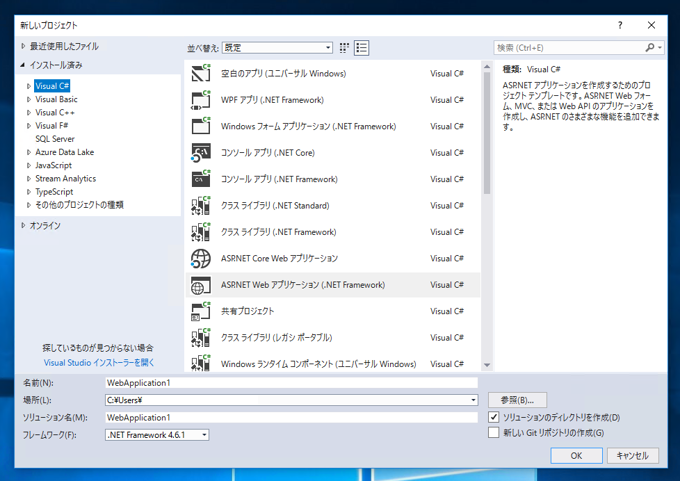Image resolution: width=680 pixels, height=481 pixels.
Task: Select JavaScript in the tree
Action: click(53, 165)
